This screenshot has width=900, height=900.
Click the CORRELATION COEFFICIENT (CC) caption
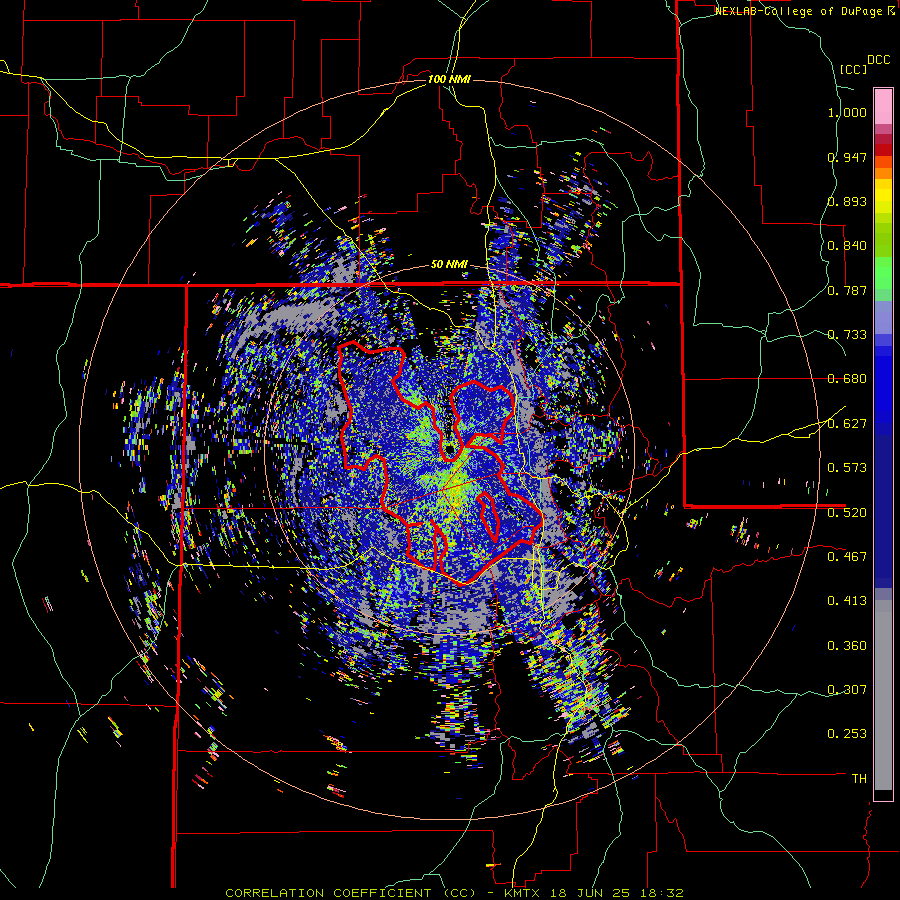click(351, 893)
